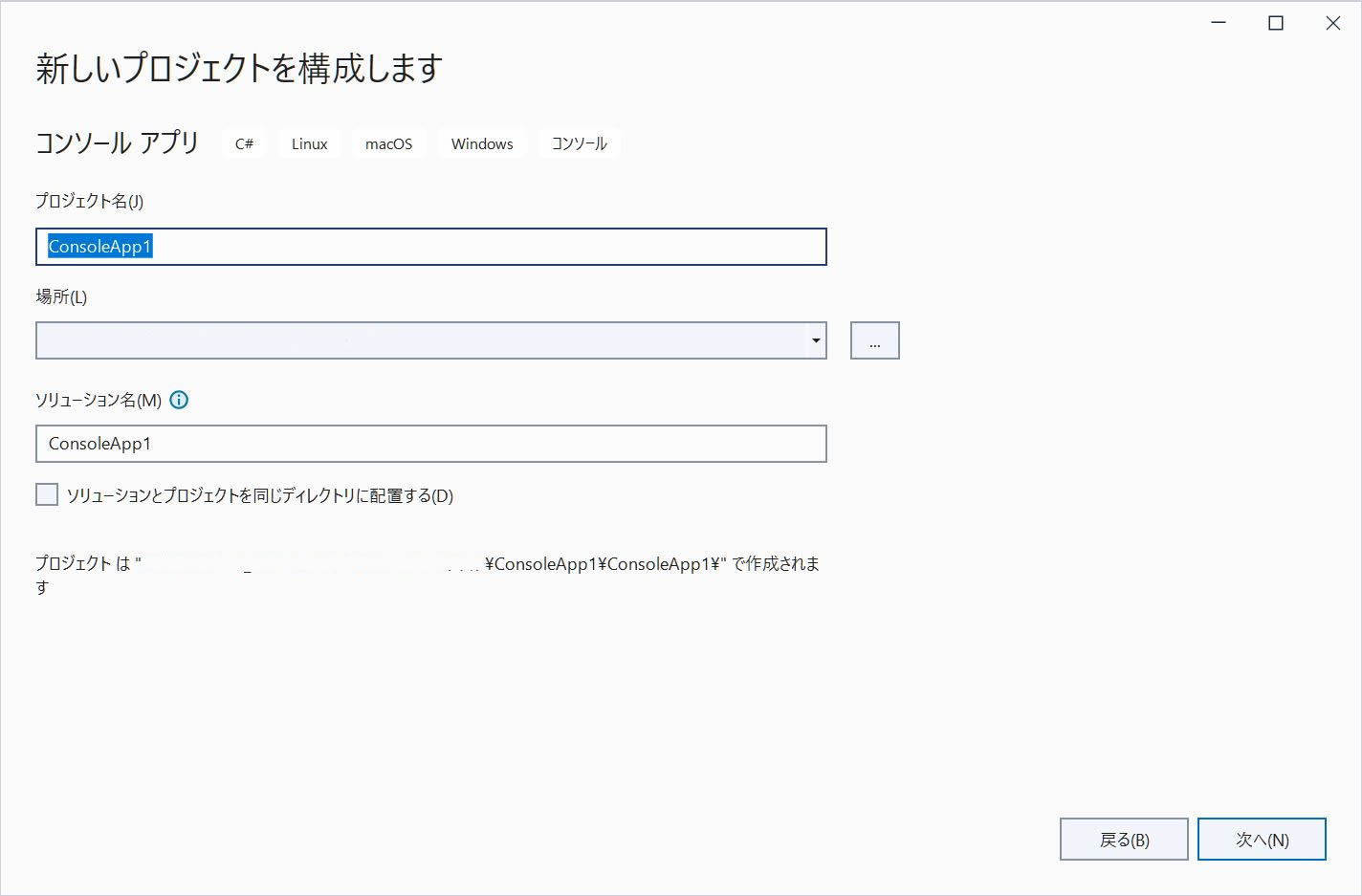Click the ソリューション名 field showing ConsoleApp1
Screen dimensions: 1362x896
(430, 444)
